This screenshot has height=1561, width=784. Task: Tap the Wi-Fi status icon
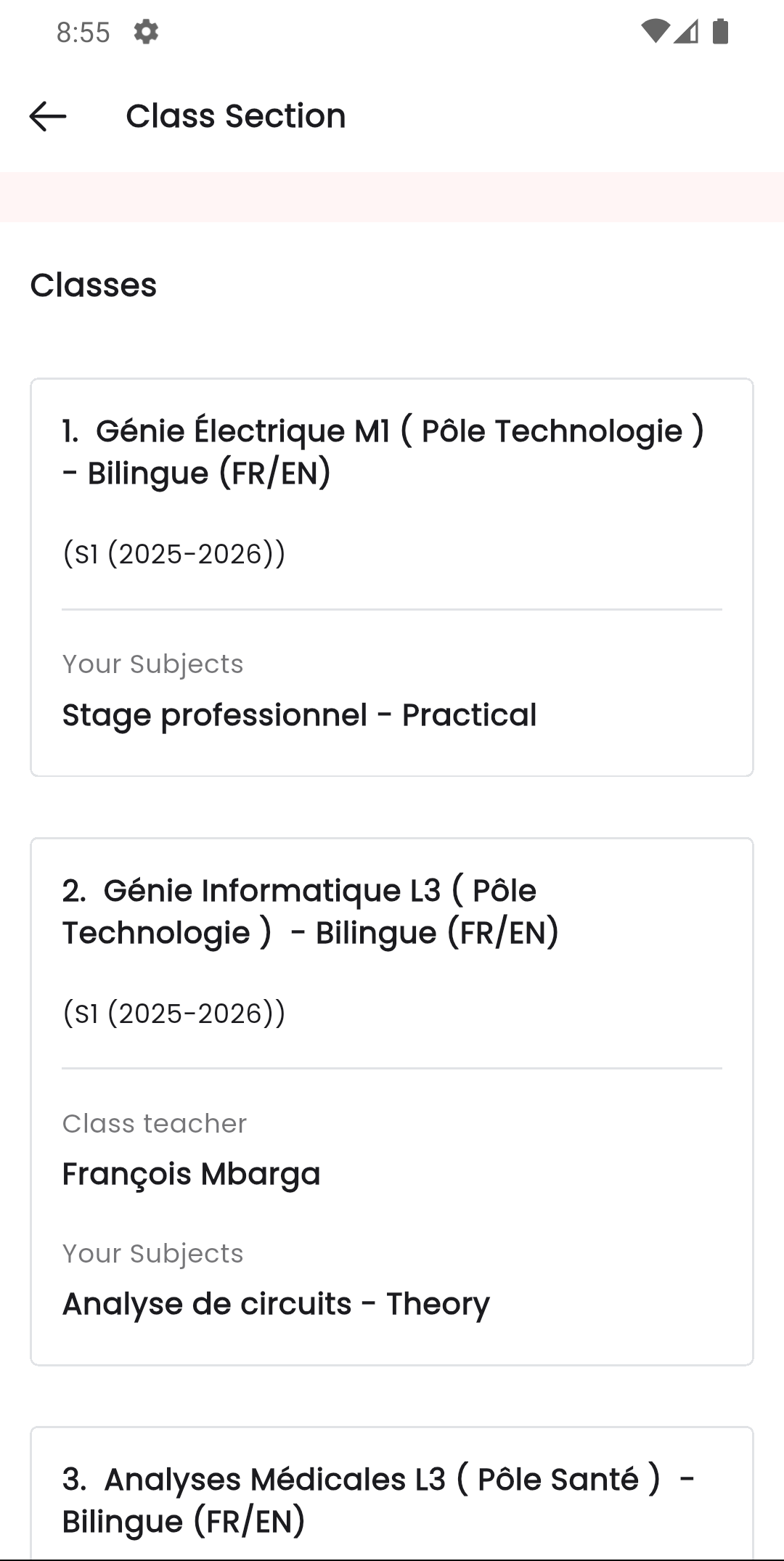[x=656, y=32]
